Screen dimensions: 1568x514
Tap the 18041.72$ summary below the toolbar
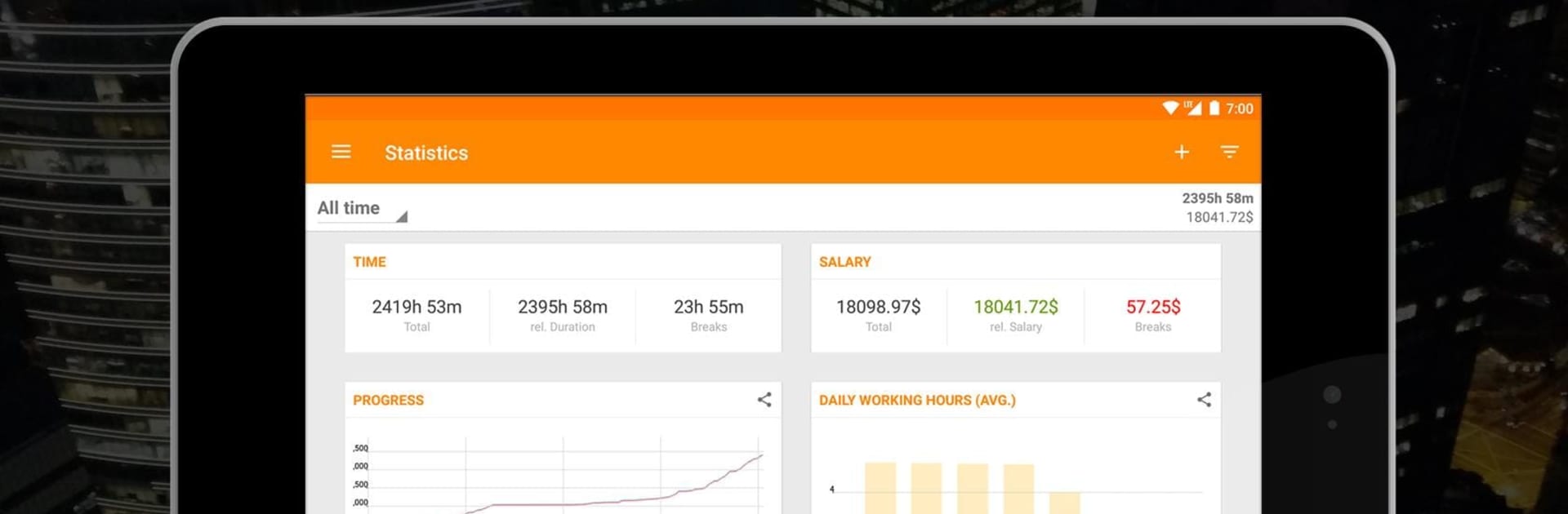point(1219,217)
